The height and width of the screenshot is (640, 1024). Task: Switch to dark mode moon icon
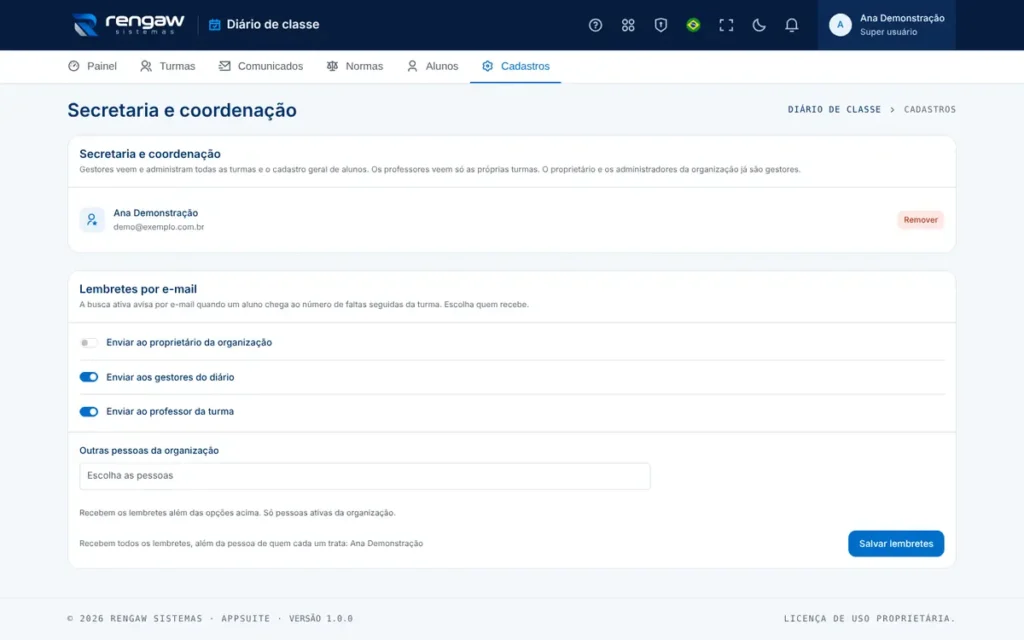(758, 25)
